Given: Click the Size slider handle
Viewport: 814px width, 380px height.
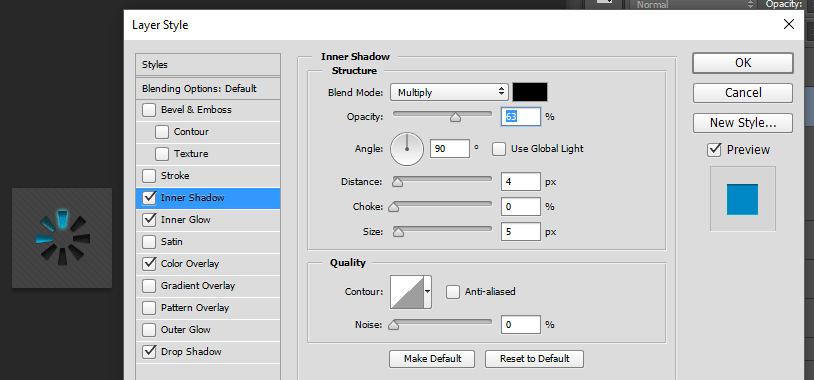Looking at the screenshot, I should click(x=398, y=232).
